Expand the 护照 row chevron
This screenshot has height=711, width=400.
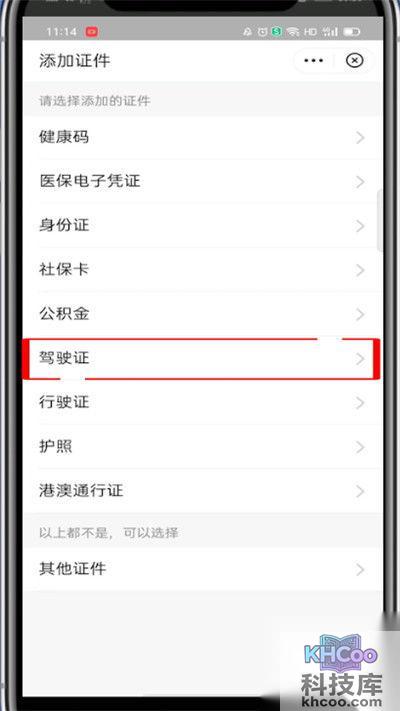click(x=361, y=447)
